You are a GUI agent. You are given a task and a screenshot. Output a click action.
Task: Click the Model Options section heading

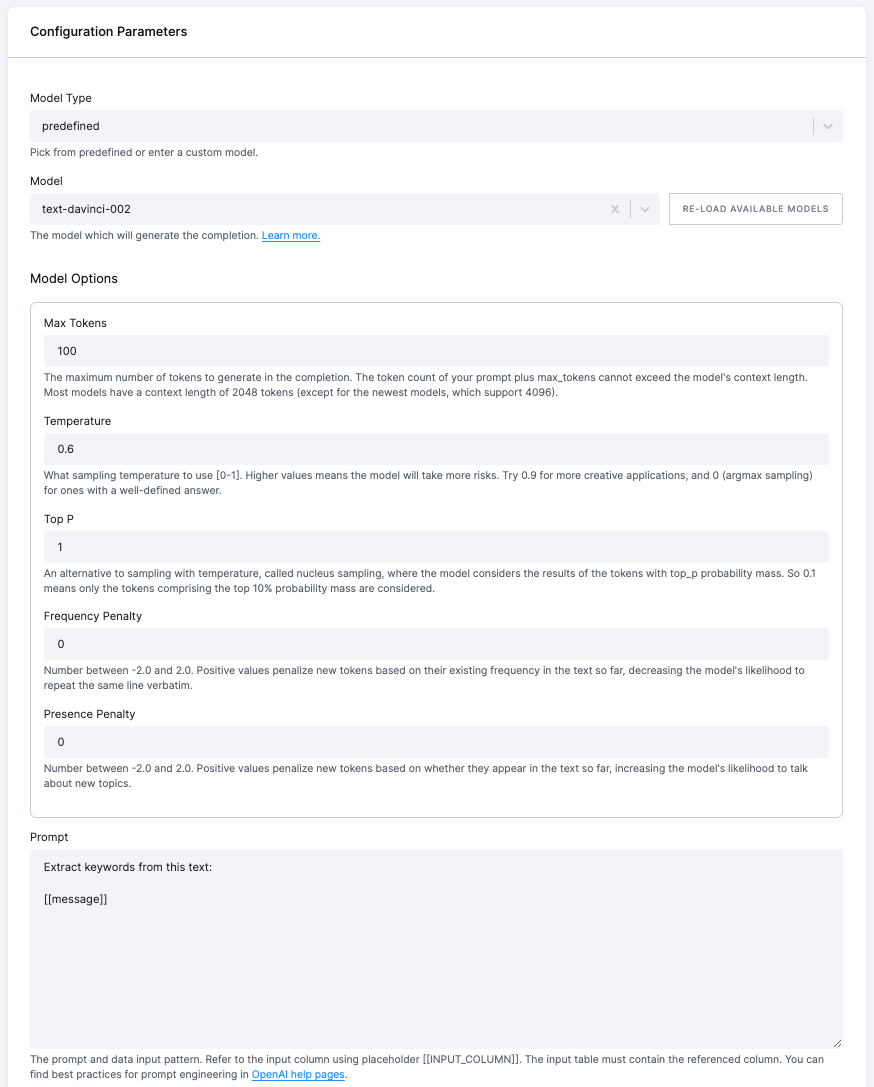click(73, 279)
